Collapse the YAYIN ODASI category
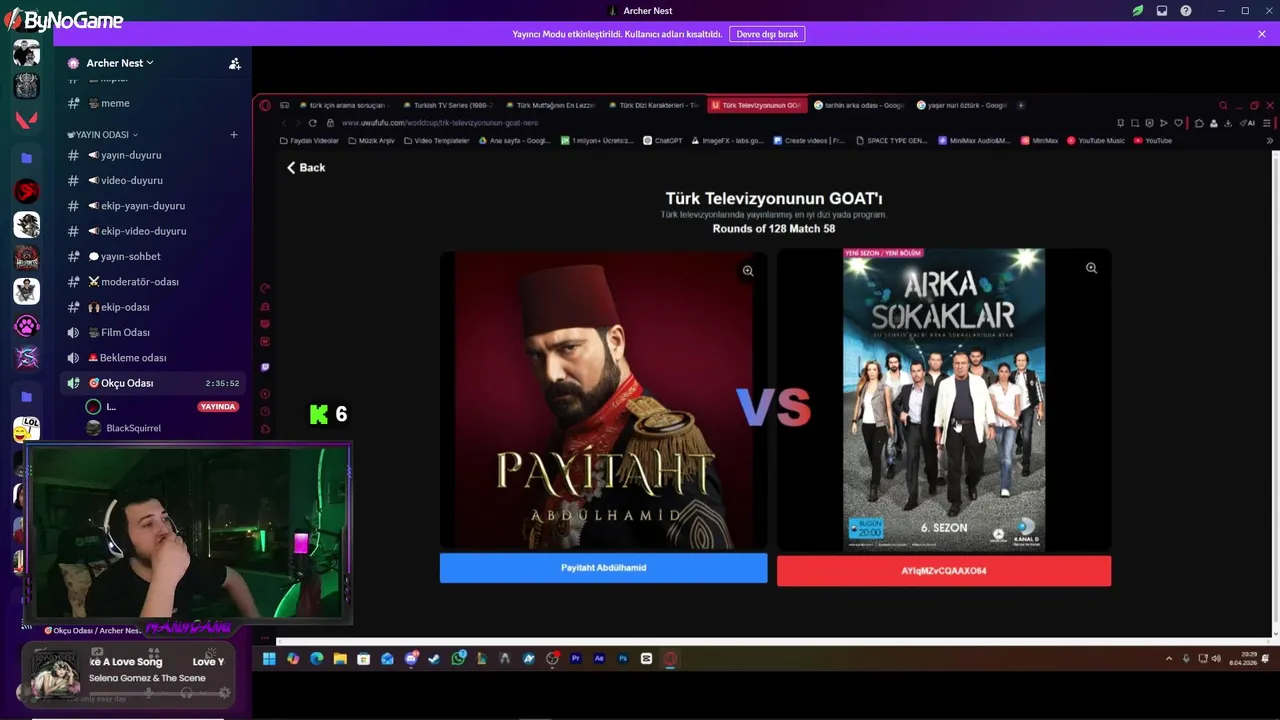The width and height of the screenshot is (1280, 720). coord(102,134)
